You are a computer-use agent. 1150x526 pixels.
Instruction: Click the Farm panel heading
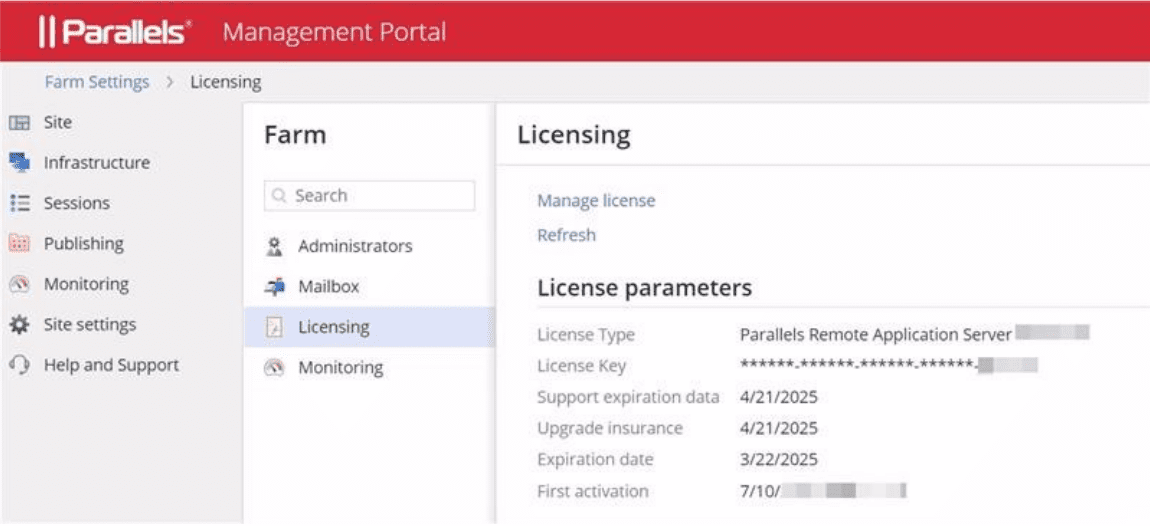click(x=295, y=136)
